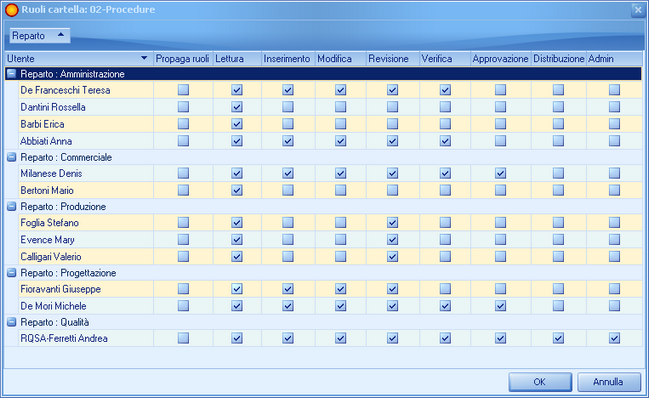649x398 pixels.
Task: Sort by the Approvazione column header
Action: point(500,59)
